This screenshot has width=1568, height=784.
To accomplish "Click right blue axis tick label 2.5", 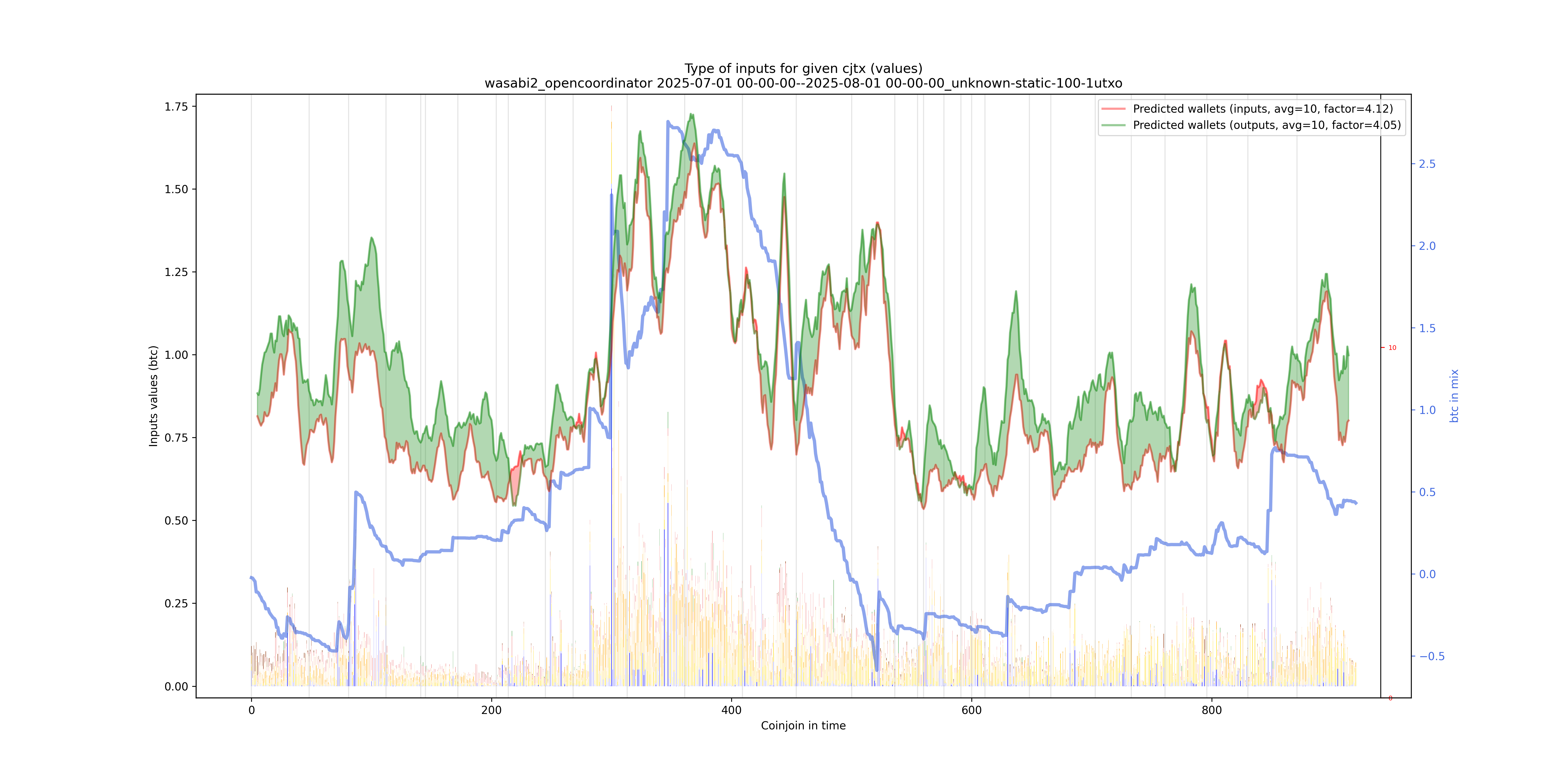I will (1427, 164).
